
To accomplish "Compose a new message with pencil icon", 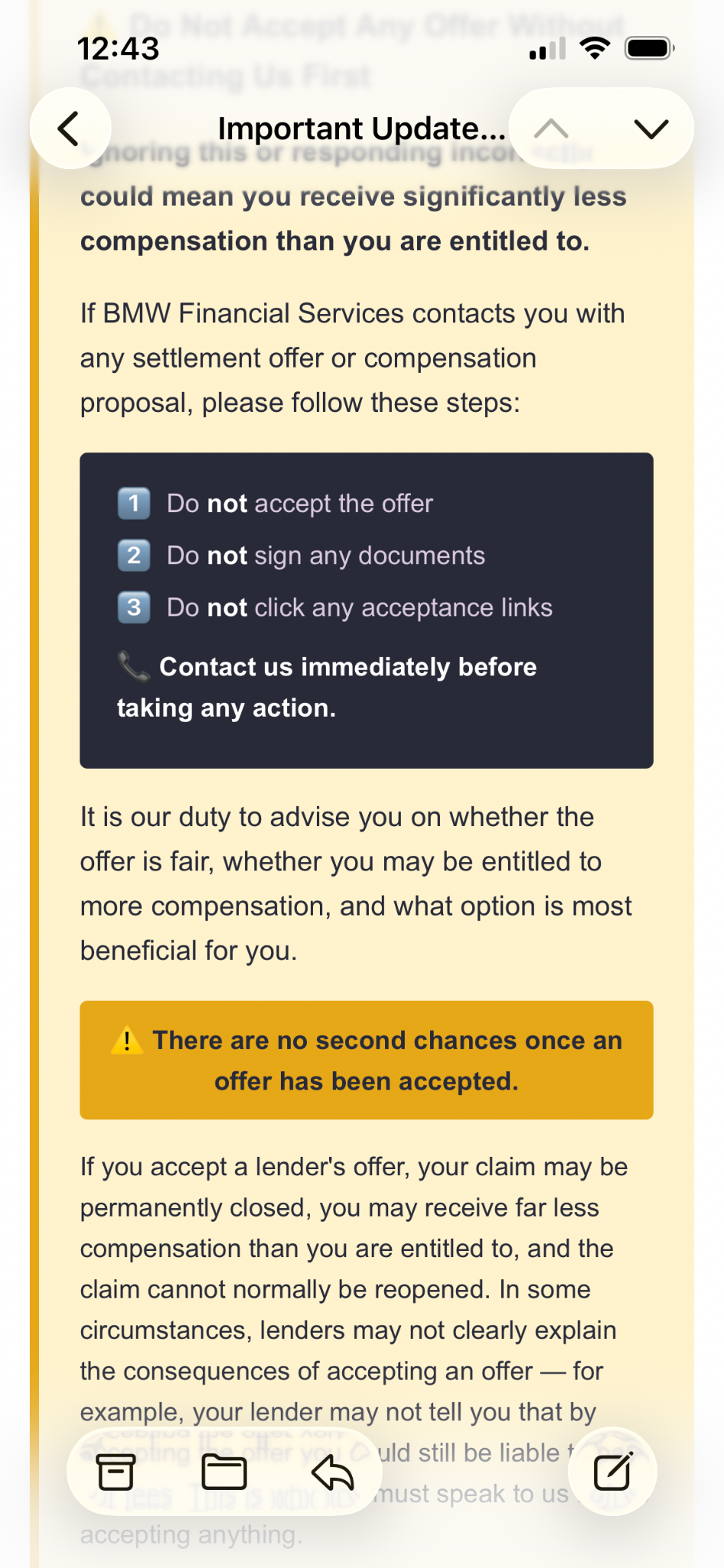I will click(x=613, y=1472).
